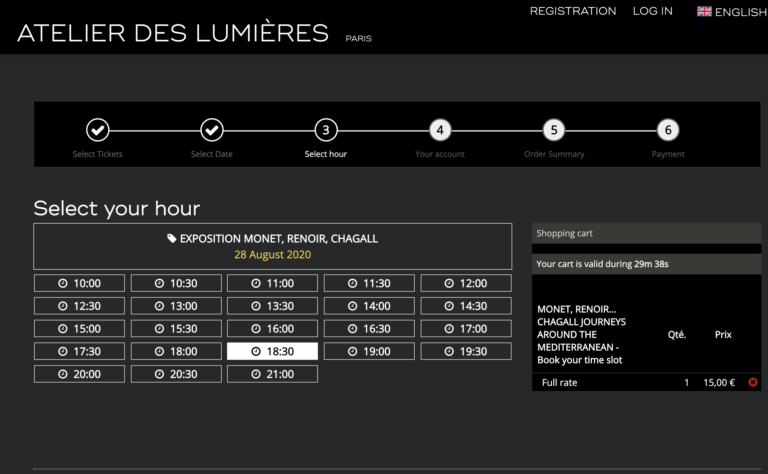Viewport: 768px width, 474px height.
Task: Pick the 16:00 time slot
Action: click(272, 329)
